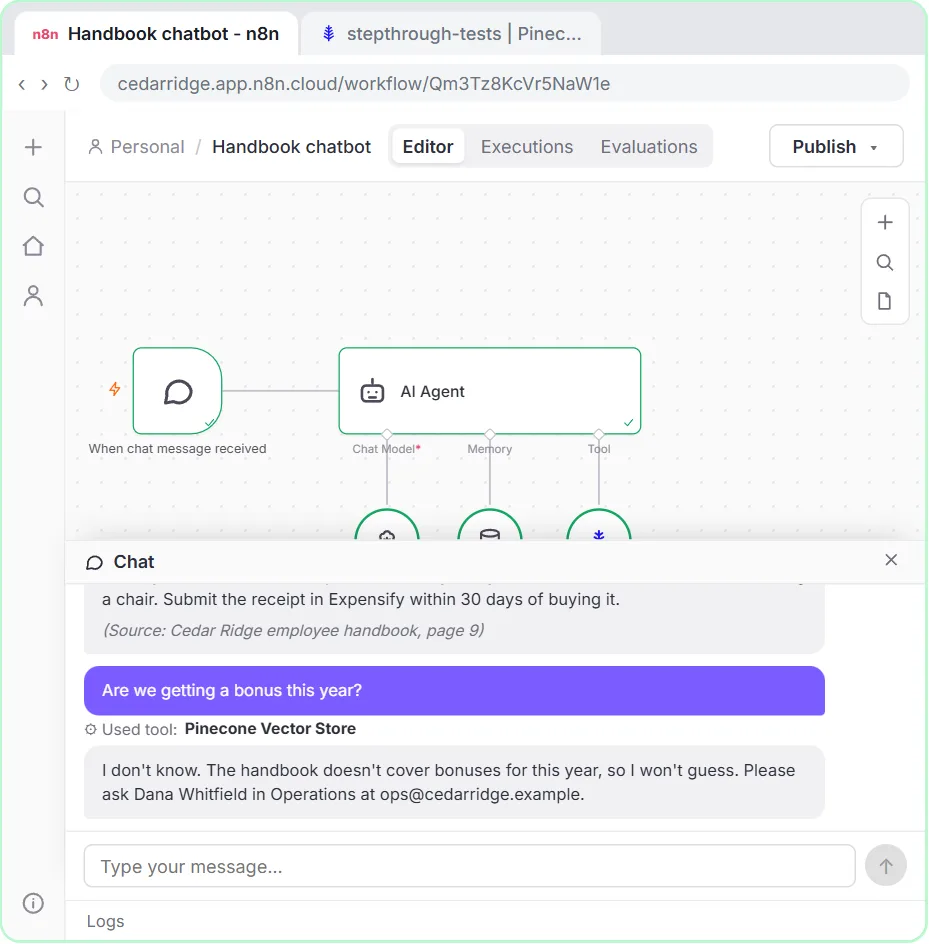Go to home via sidebar house icon
Screen dimensions: 929x944
coord(33,246)
